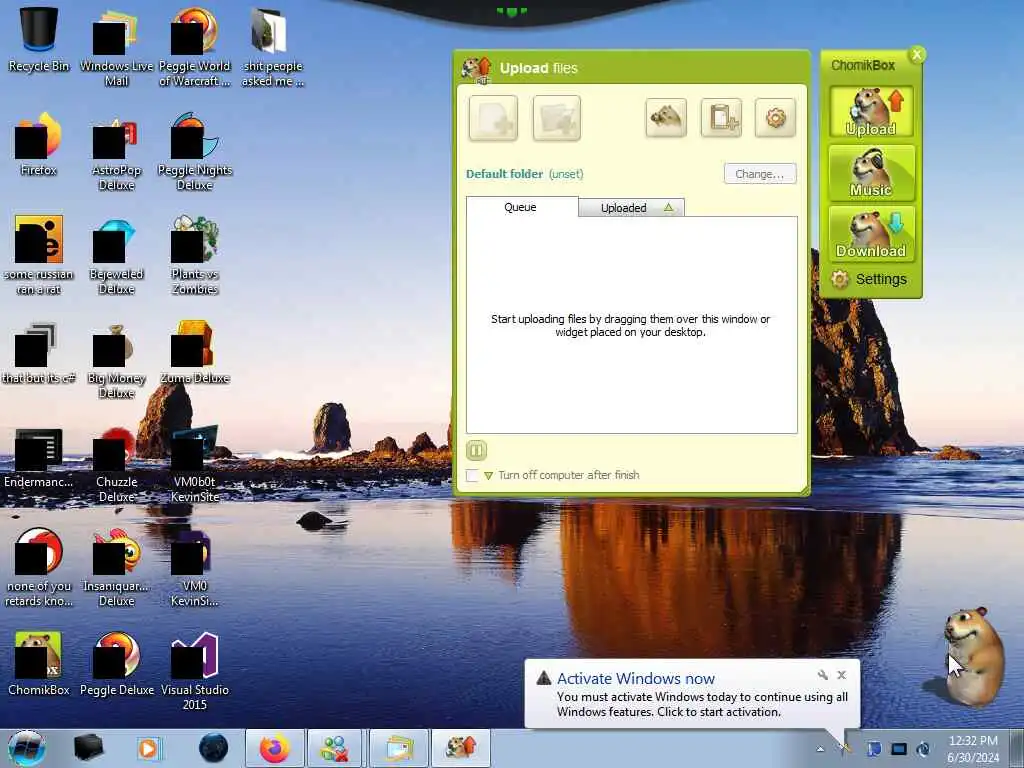Switch to the Queue tab
The width and height of the screenshot is (1024, 768).
pyautogui.click(x=521, y=207)
